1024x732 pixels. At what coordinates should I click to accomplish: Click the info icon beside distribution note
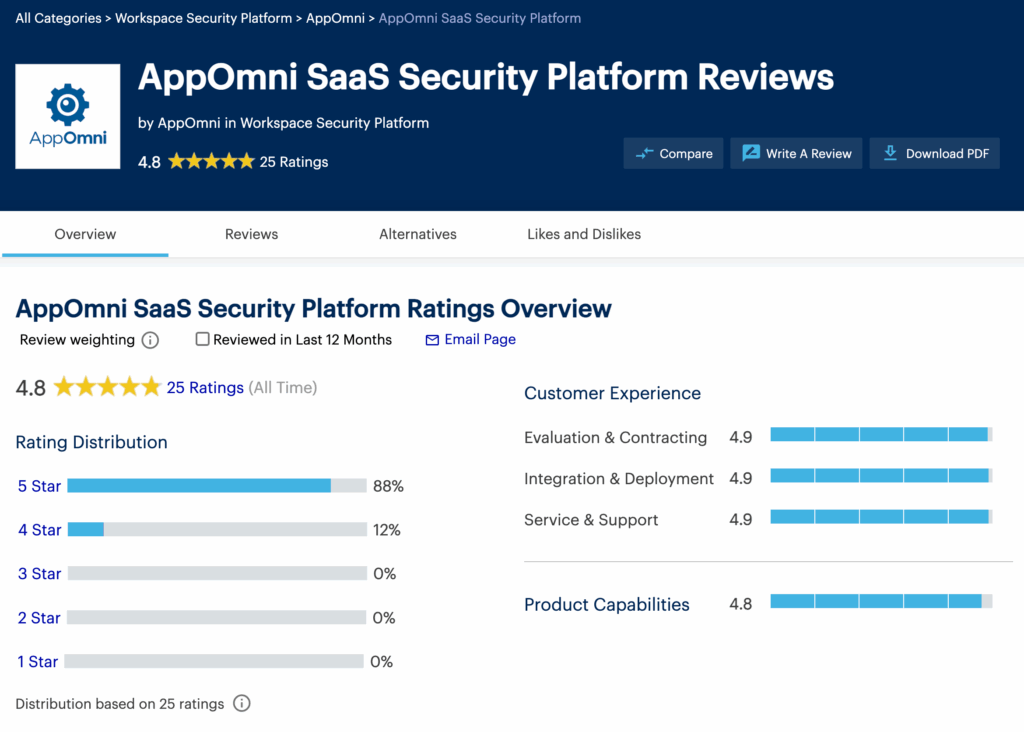(241, 703)
